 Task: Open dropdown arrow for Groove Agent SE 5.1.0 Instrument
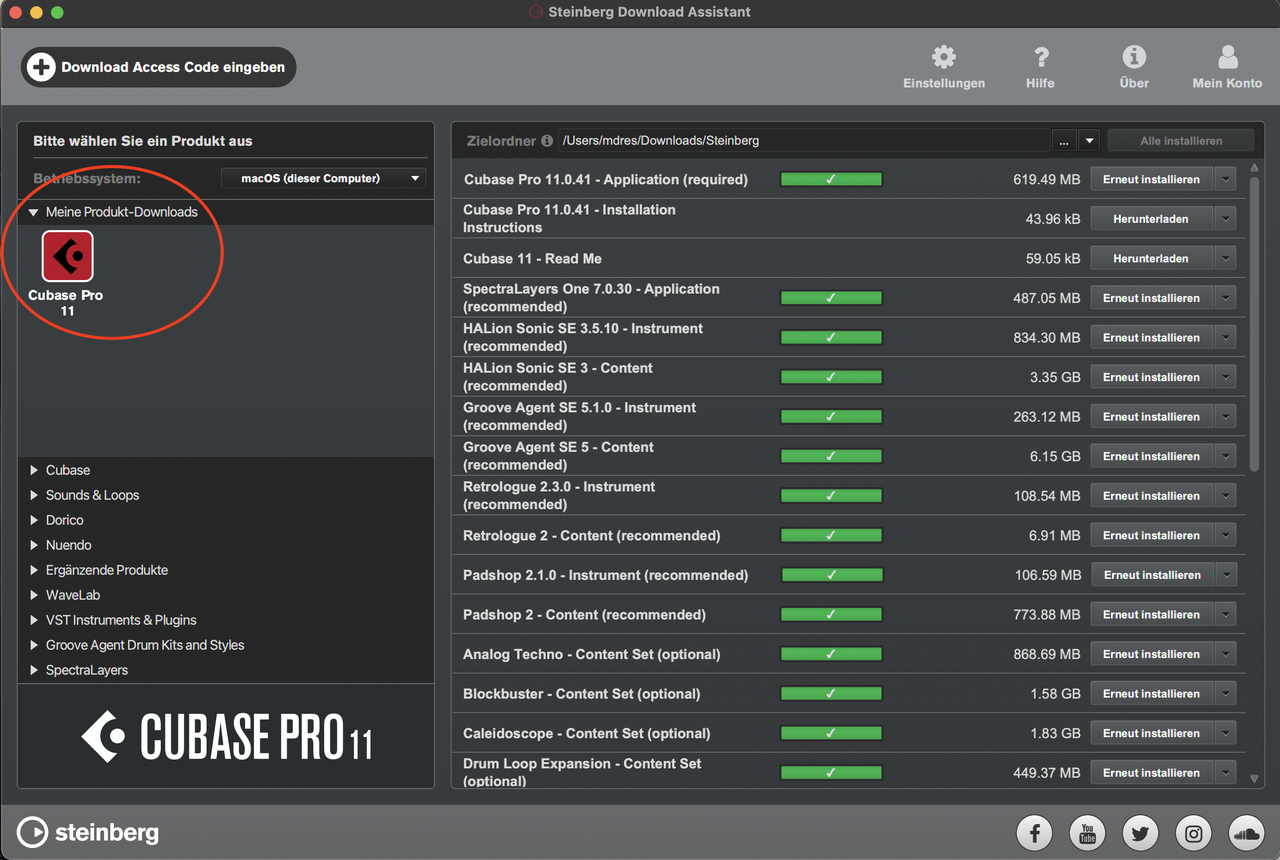(x=1226, y=416)
